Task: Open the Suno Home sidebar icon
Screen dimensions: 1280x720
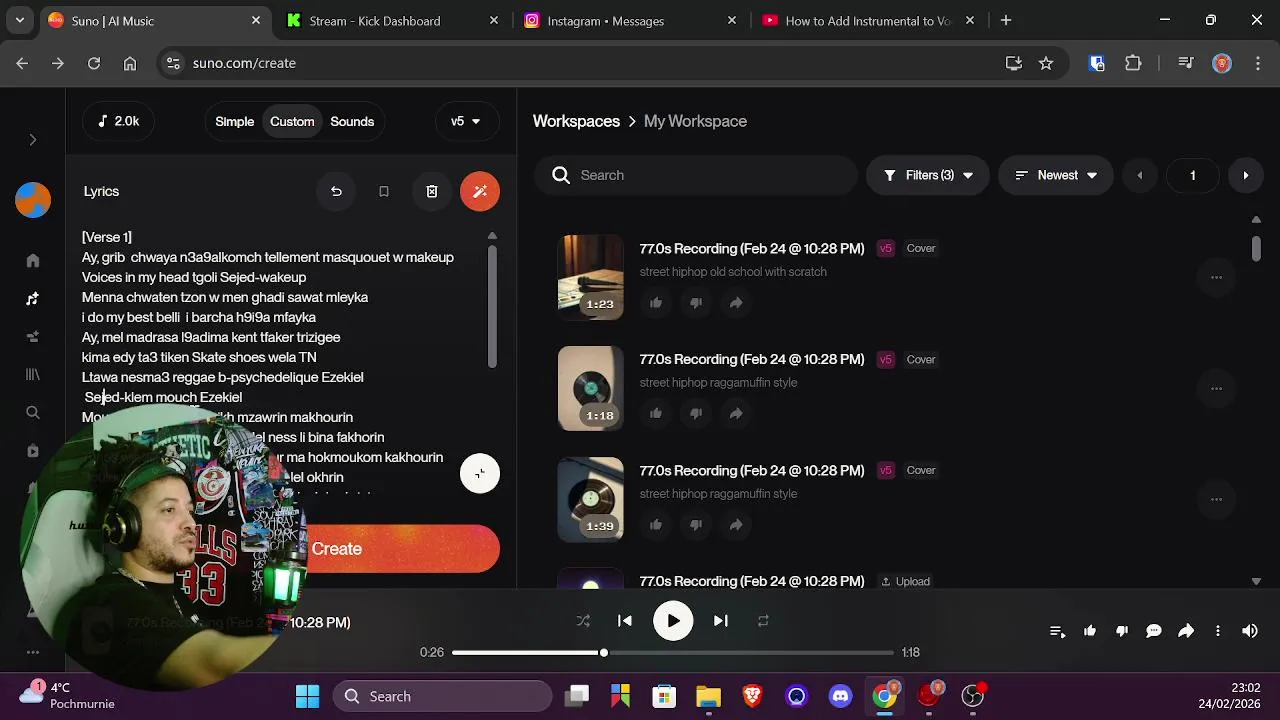Action: click(x=33, y=261)
